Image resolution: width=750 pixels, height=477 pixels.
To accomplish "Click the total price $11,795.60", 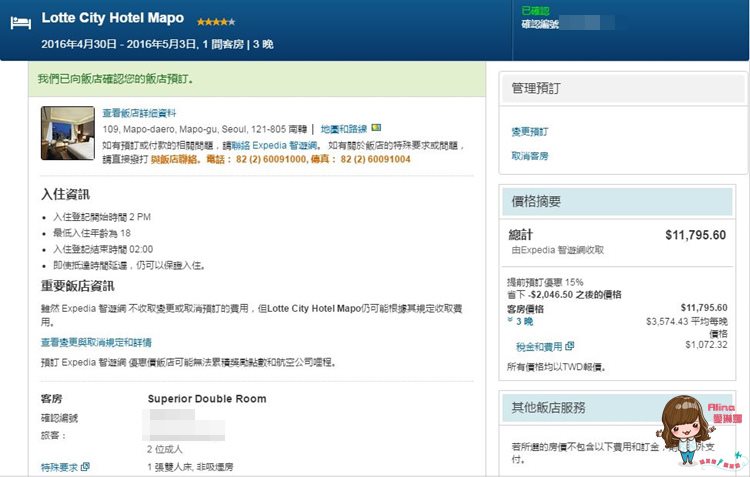I will pyautogui.click(x=695, y=235).
